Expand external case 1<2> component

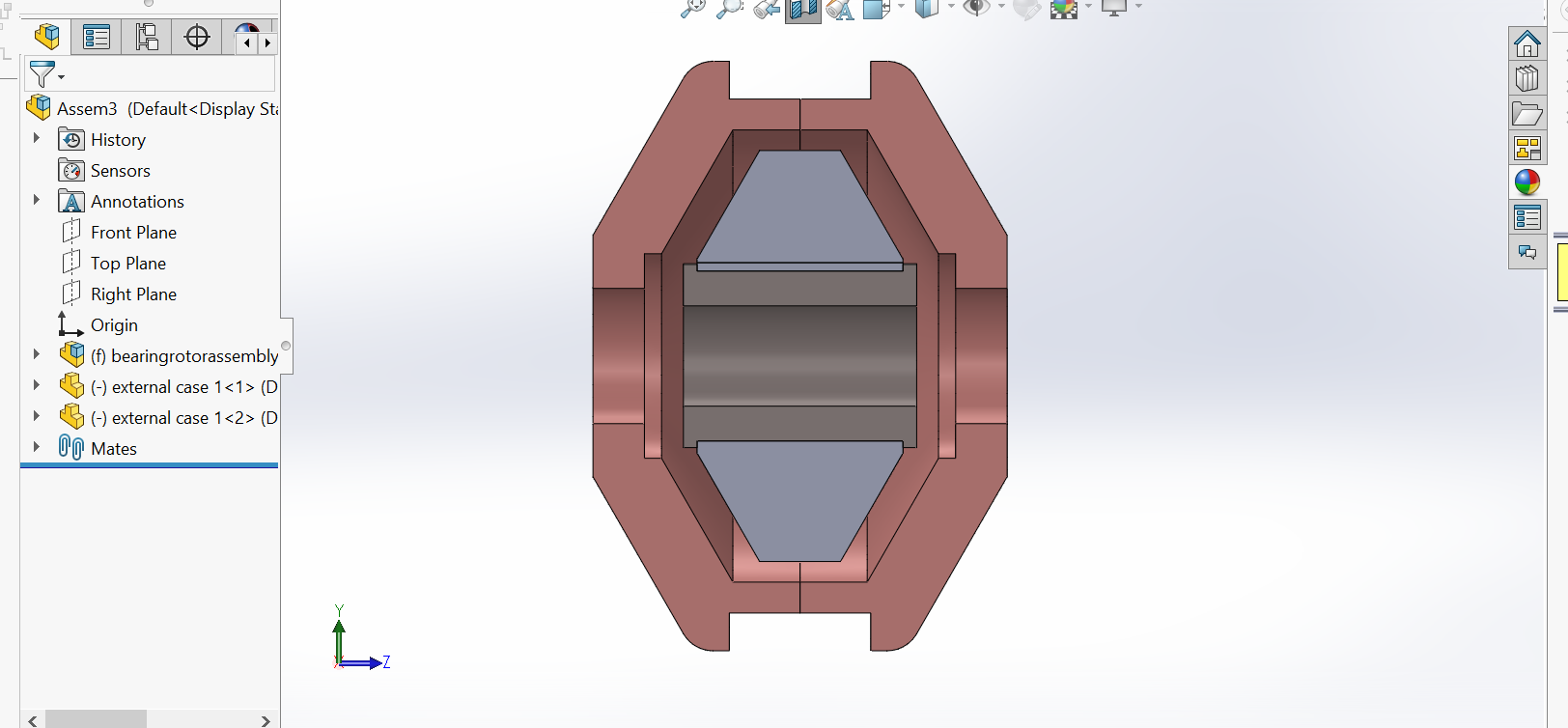coord(37,416)
